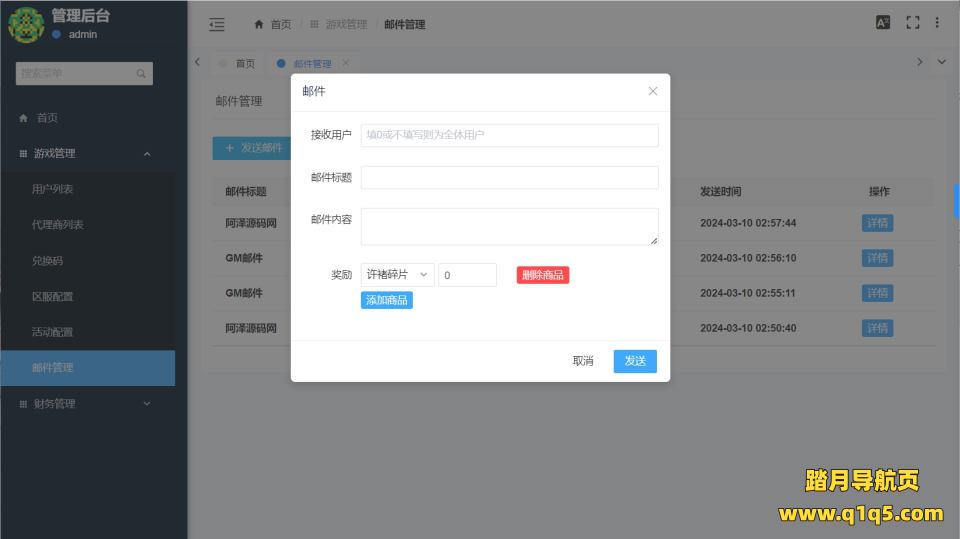The image size is (960, 539).
Task: Open the language translation icon
Action: click(883, 23)
